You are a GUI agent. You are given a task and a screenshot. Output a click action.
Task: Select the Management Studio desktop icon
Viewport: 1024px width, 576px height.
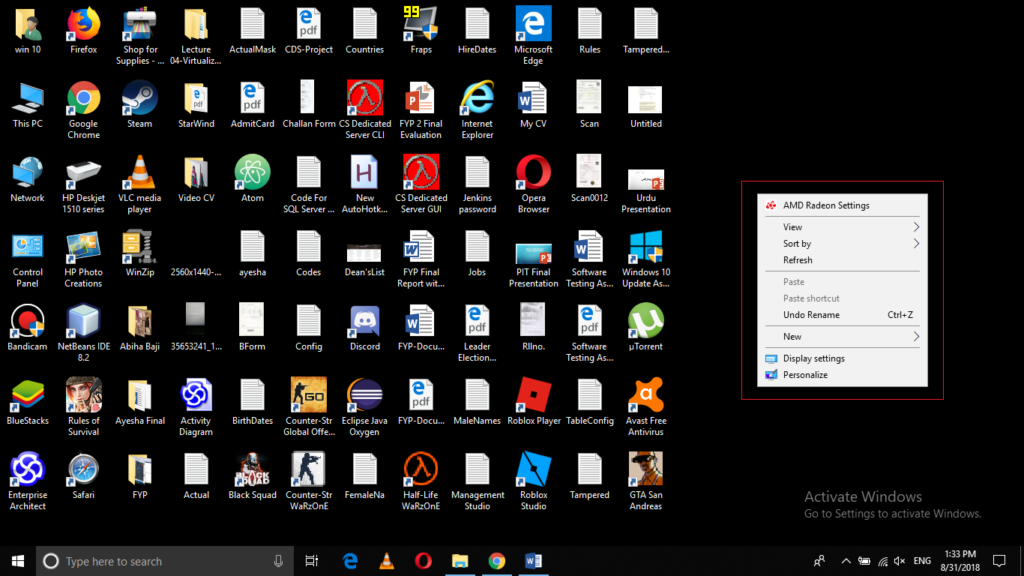pos(477,481)
